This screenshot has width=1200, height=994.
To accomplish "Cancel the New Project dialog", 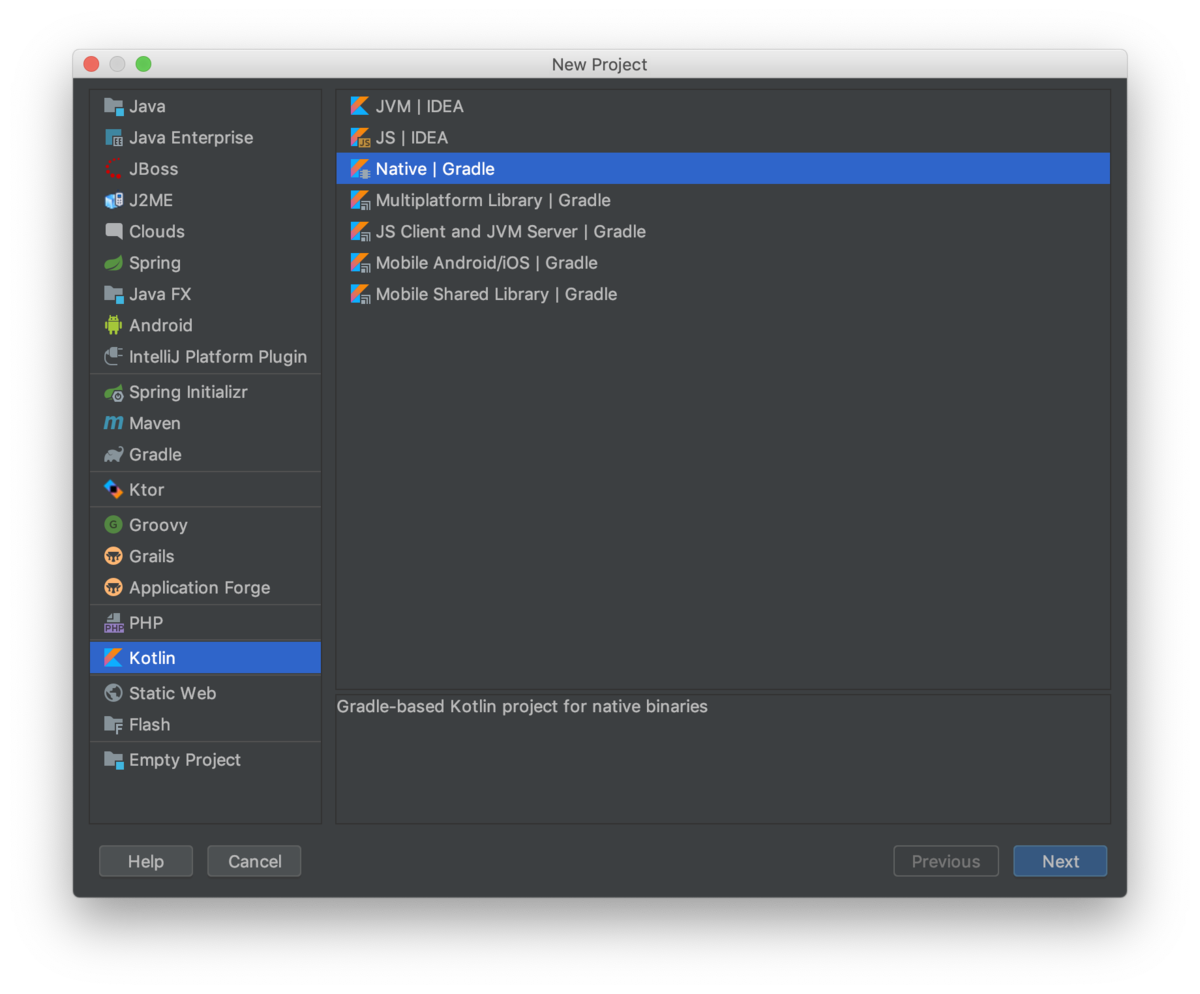I will pyautogui.click(x=254, y=861).
